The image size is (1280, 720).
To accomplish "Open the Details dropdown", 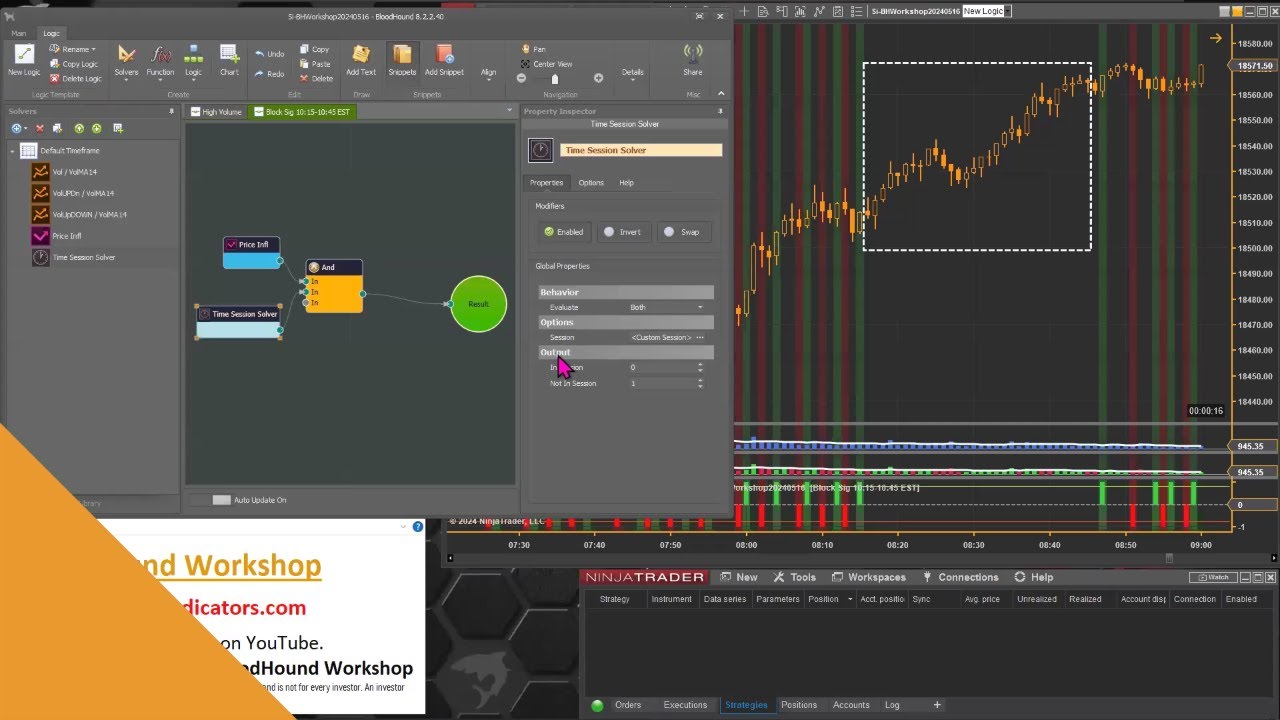I will pos(632,72).
